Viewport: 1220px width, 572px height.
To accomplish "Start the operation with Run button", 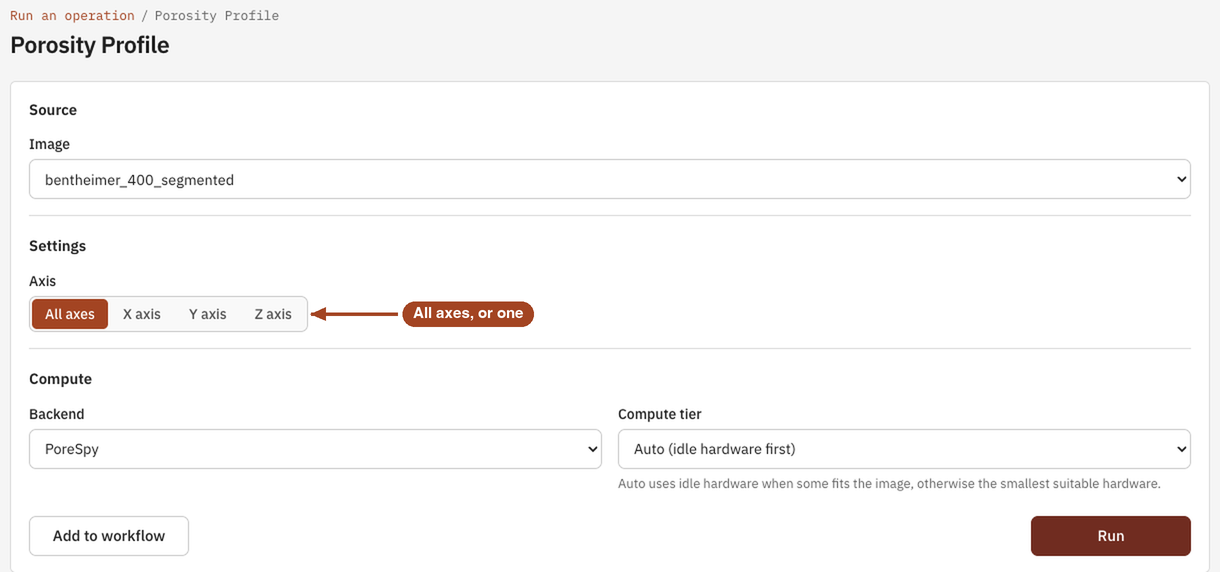I will (x=1111, y=536).
